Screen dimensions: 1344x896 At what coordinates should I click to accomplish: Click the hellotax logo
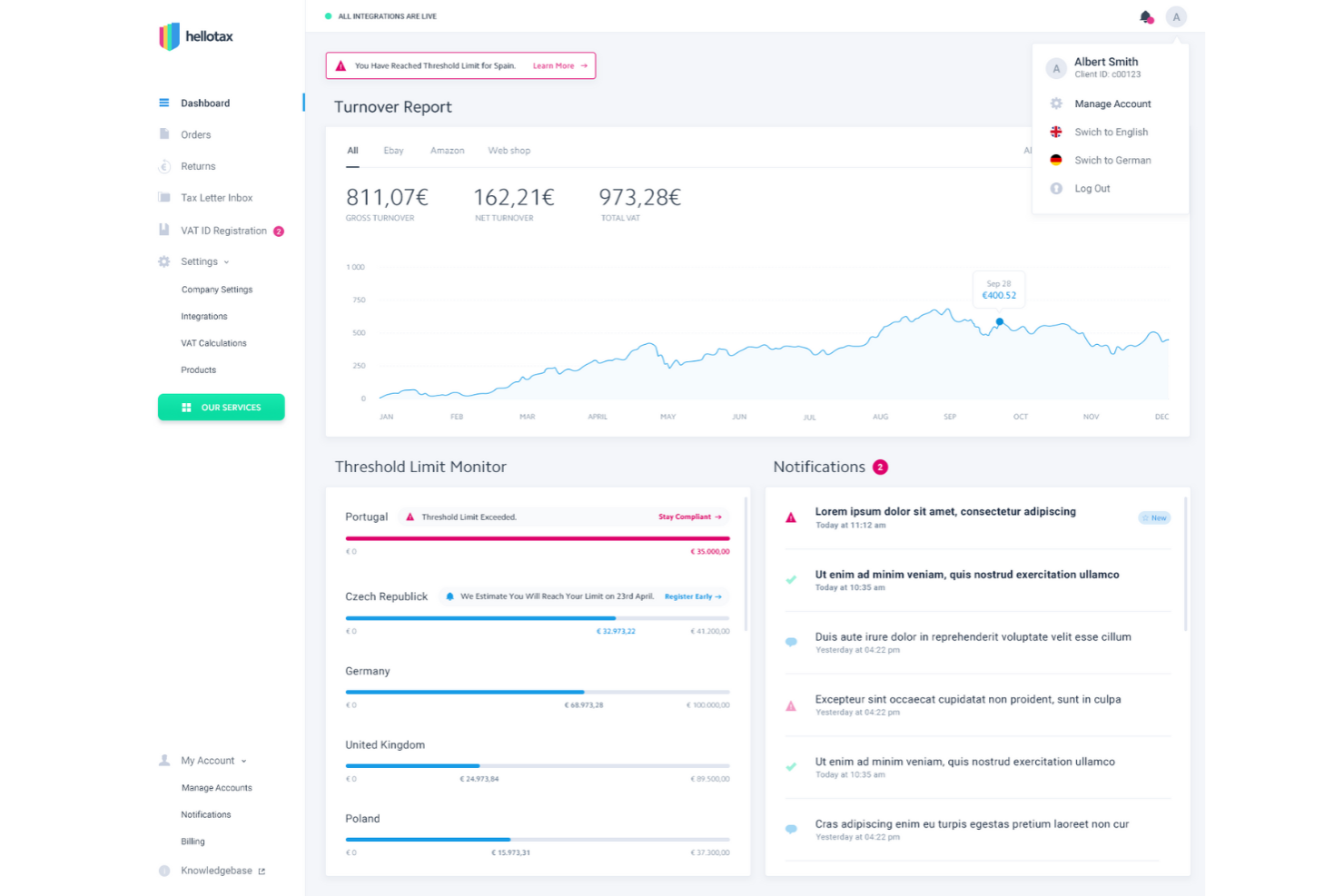tap(196, 36)
